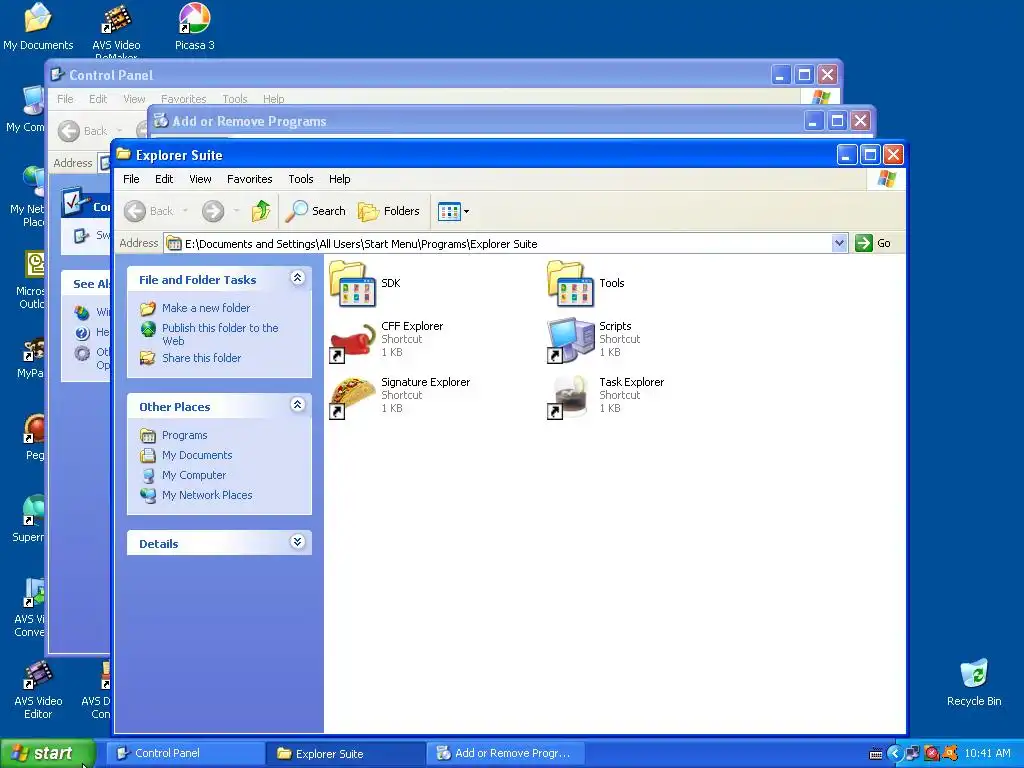Go to My Network Places link
This screenshot has height=768, width=1024.
207,495
